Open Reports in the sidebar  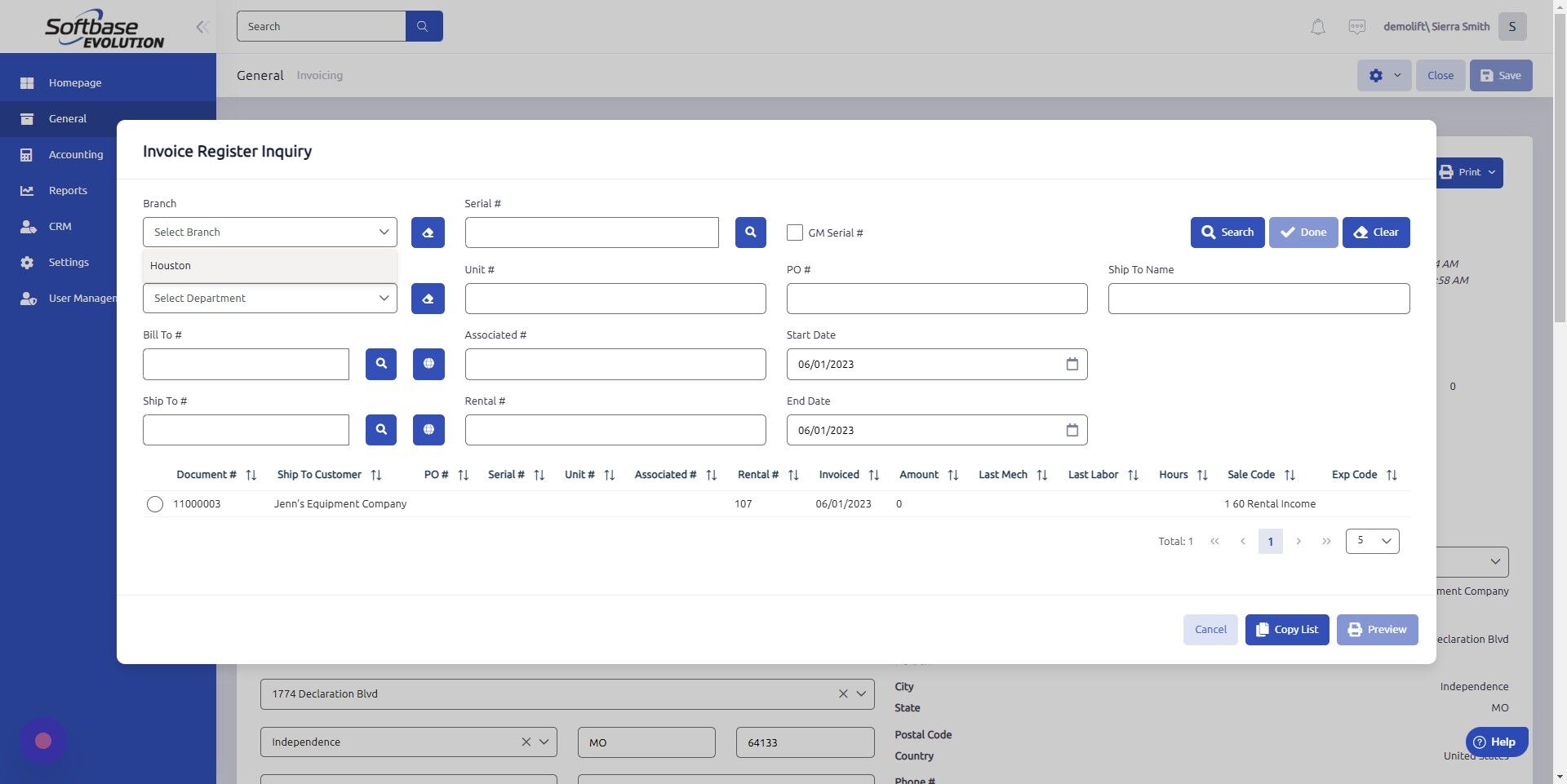68,190
